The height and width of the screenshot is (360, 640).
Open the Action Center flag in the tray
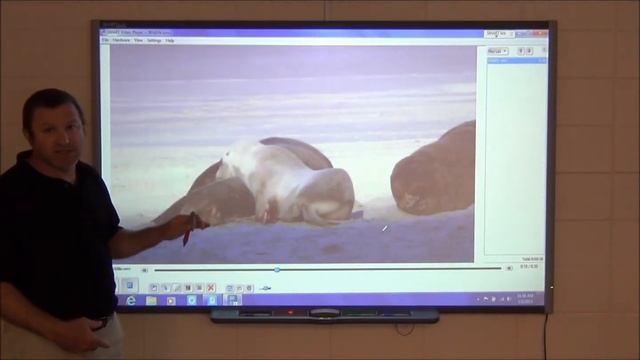486,299
